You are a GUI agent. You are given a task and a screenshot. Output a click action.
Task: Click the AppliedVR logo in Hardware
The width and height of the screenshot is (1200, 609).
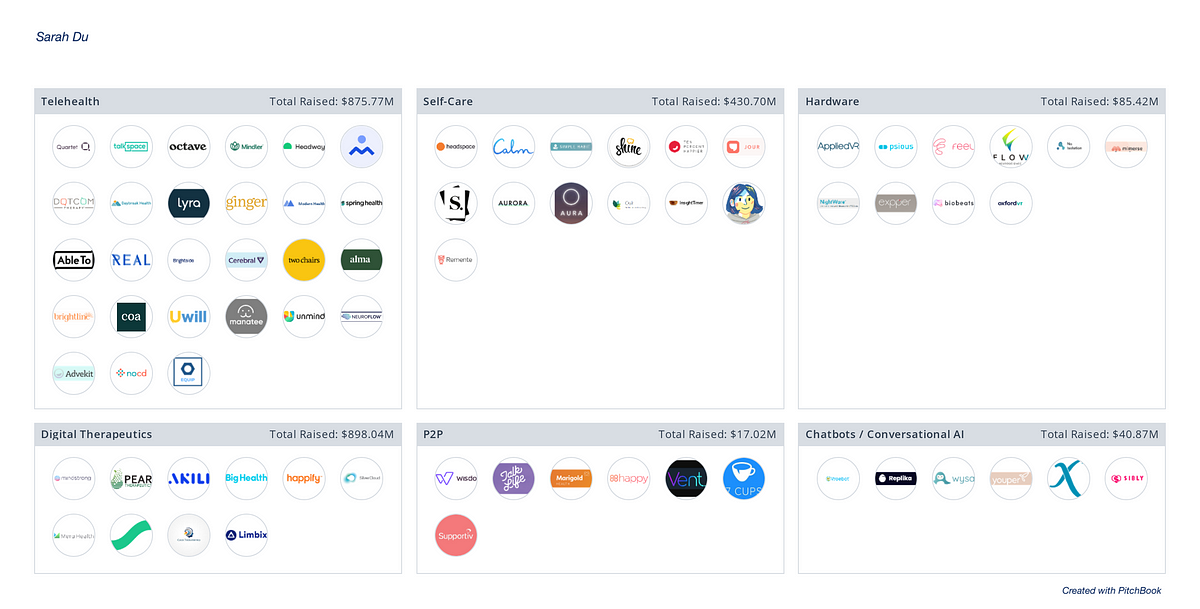coord(838,146)
